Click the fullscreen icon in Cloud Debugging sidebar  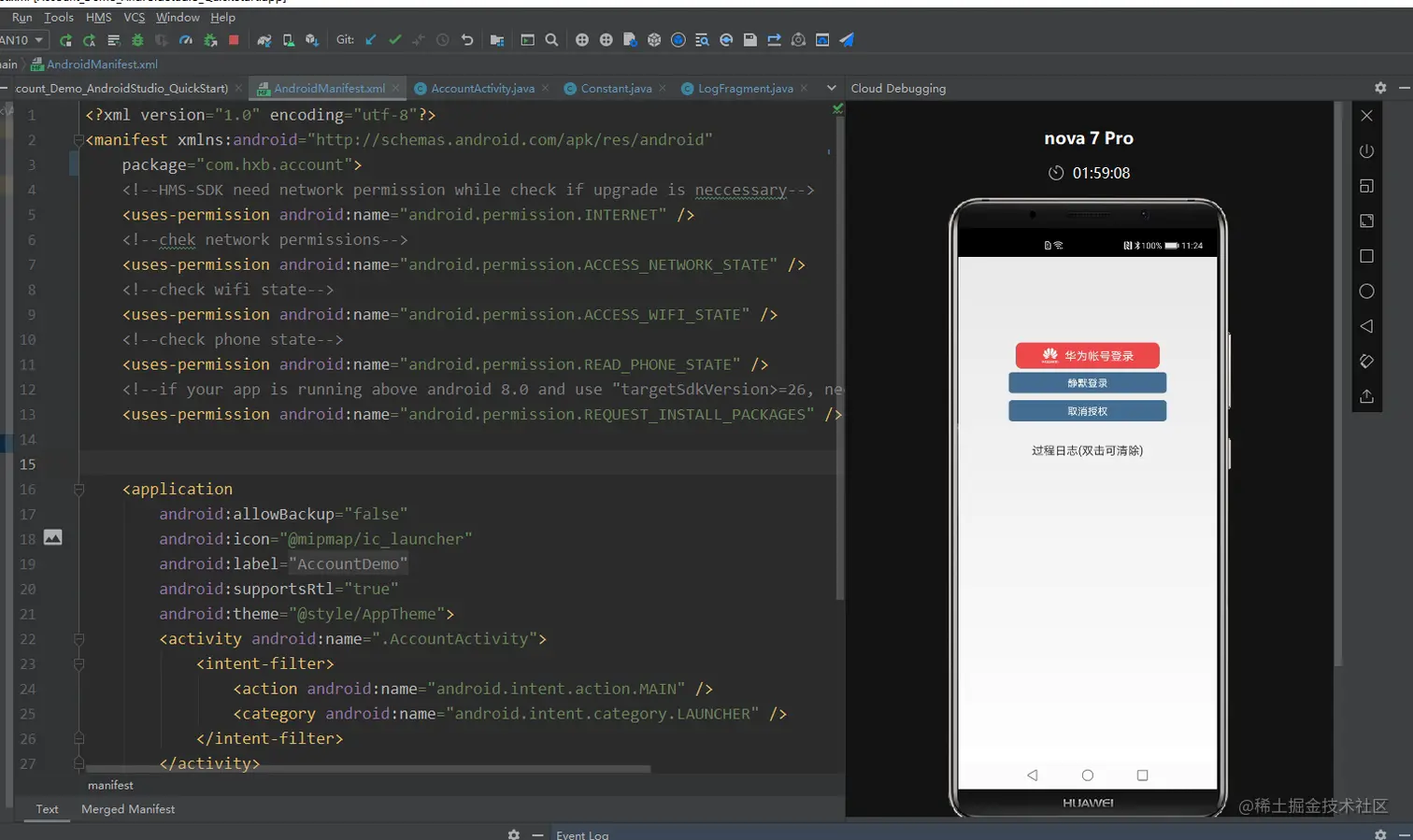click(1366, 221)
